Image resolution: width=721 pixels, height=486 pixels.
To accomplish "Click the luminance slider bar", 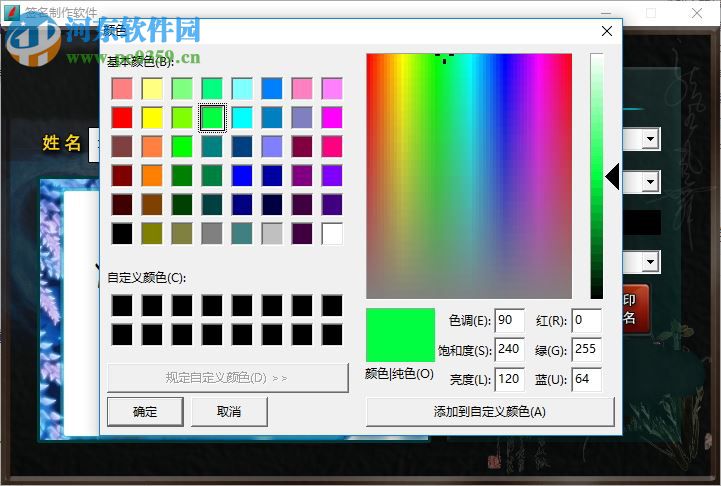I will [x=596, y=176].
